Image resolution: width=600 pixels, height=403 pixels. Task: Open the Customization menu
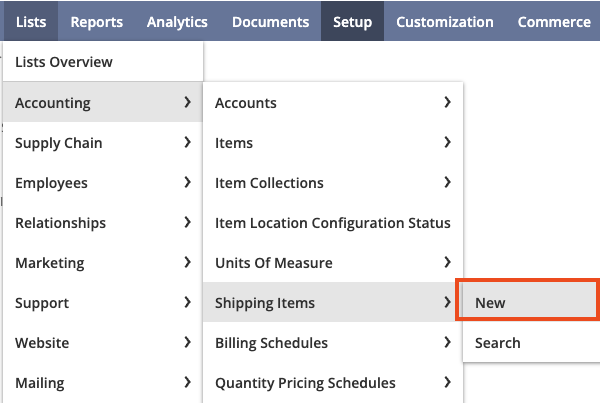click(x=445, y=21)
